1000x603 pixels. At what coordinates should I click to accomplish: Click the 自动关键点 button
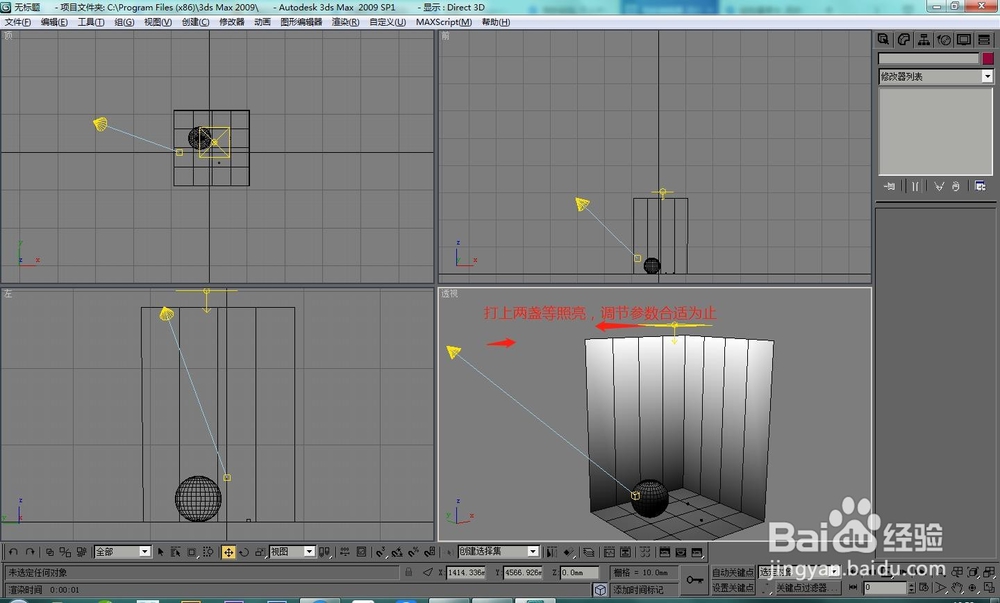pyautogui.click(x=733, y=572)
